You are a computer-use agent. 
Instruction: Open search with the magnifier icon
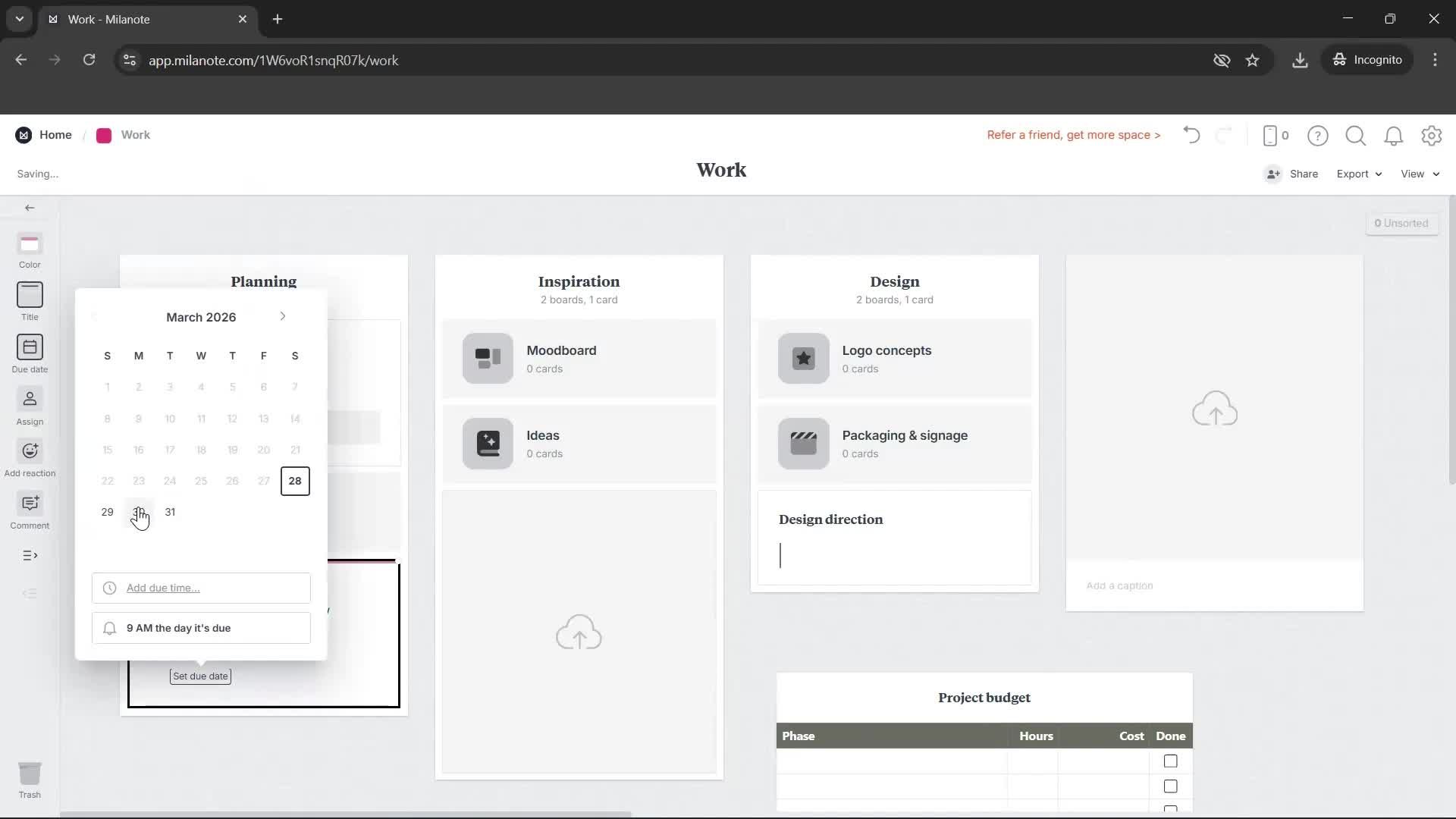(x=1356, y=136)
